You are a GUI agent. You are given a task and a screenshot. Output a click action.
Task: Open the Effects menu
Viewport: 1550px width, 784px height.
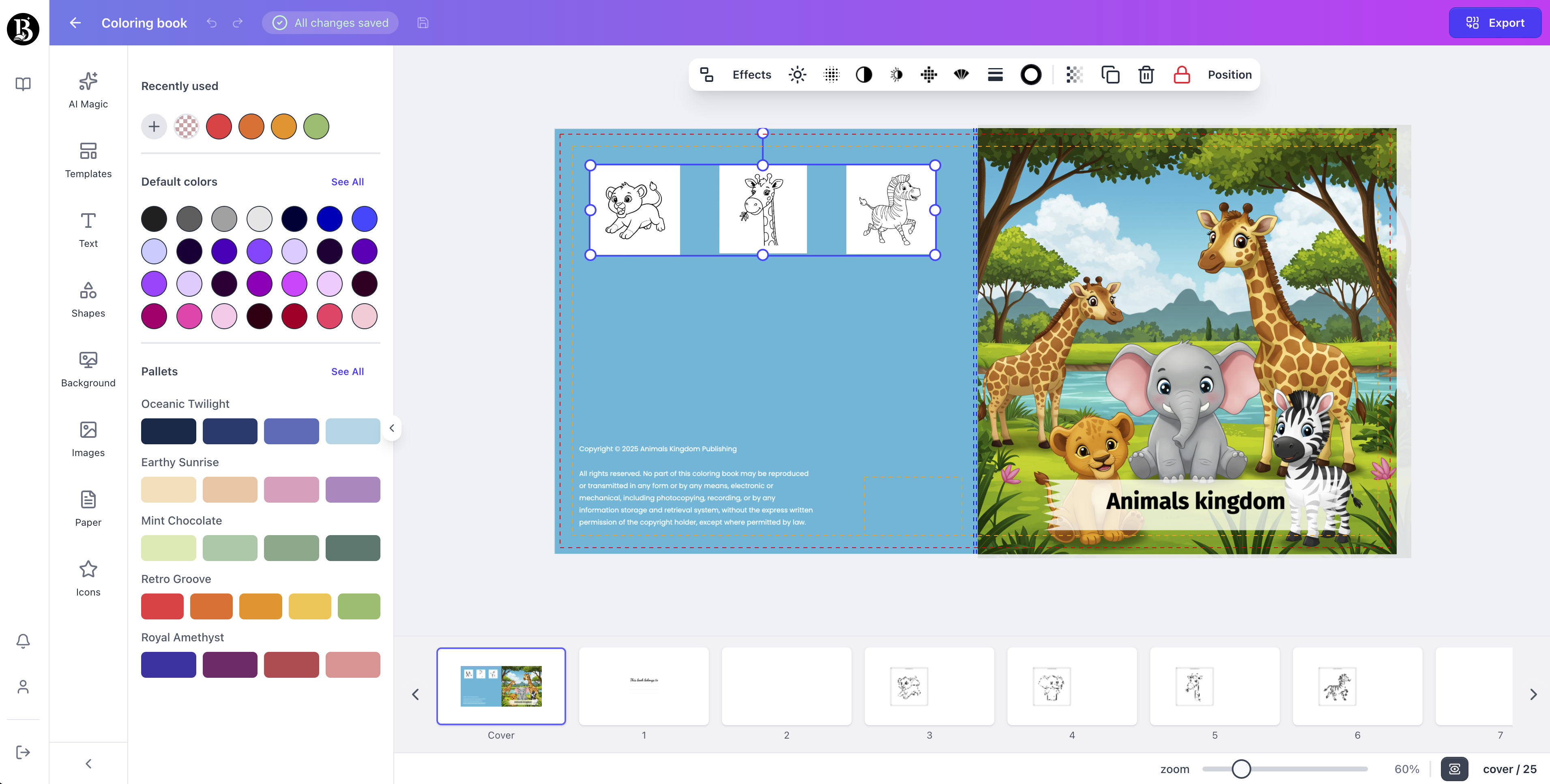pos(751,75)
